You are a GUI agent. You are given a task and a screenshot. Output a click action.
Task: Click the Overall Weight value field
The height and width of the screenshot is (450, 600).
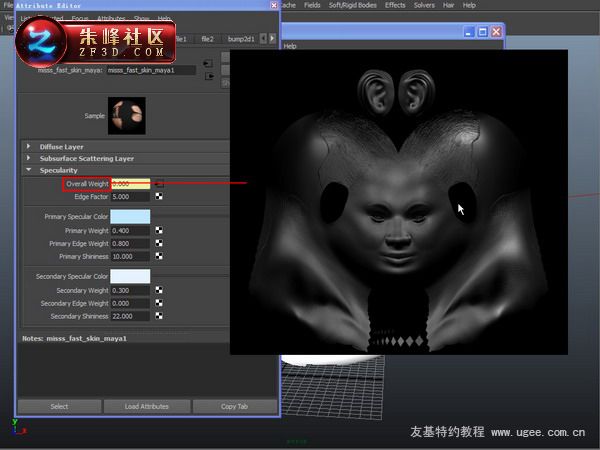point(130,184)
